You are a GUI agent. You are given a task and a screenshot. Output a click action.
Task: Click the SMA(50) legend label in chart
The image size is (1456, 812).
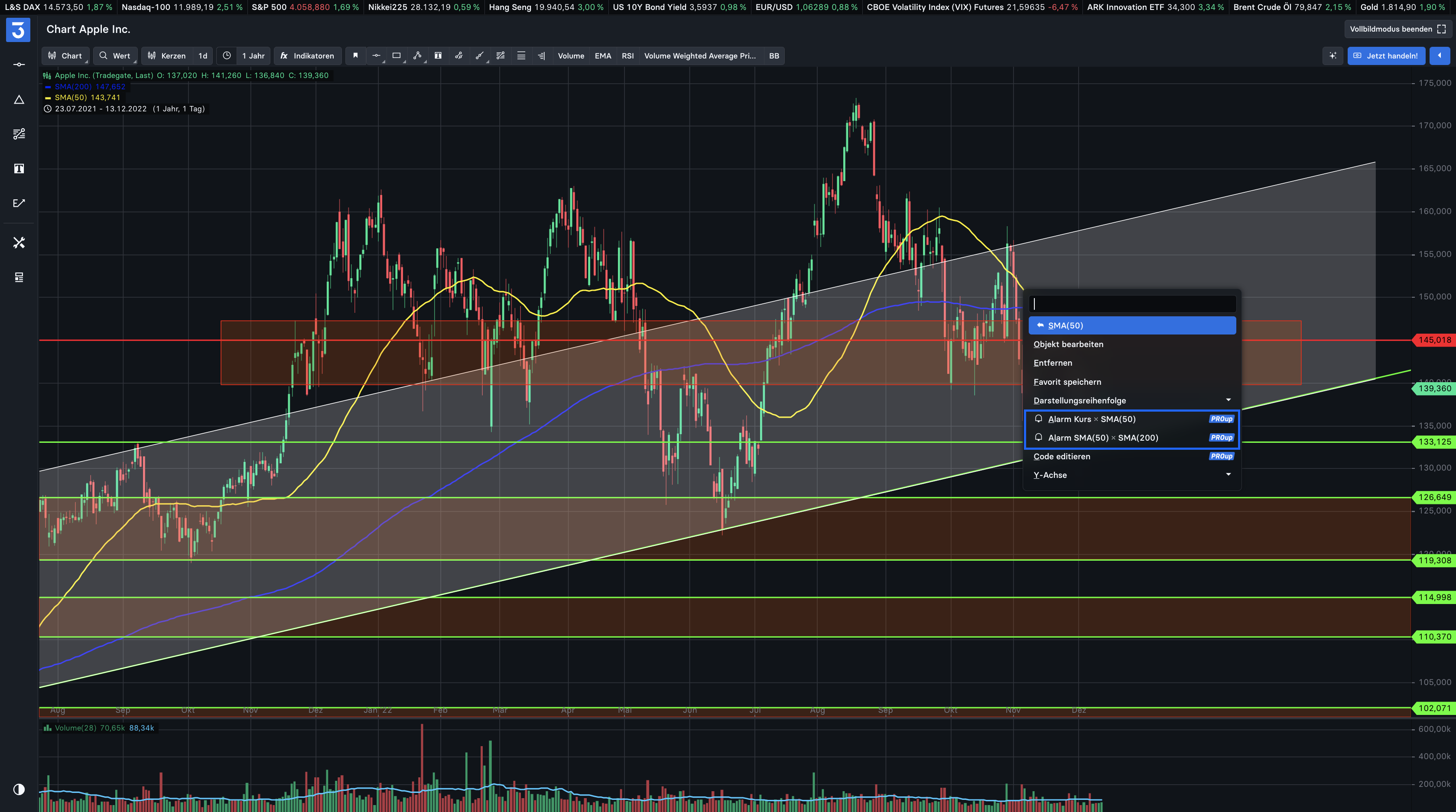(87, 97)
